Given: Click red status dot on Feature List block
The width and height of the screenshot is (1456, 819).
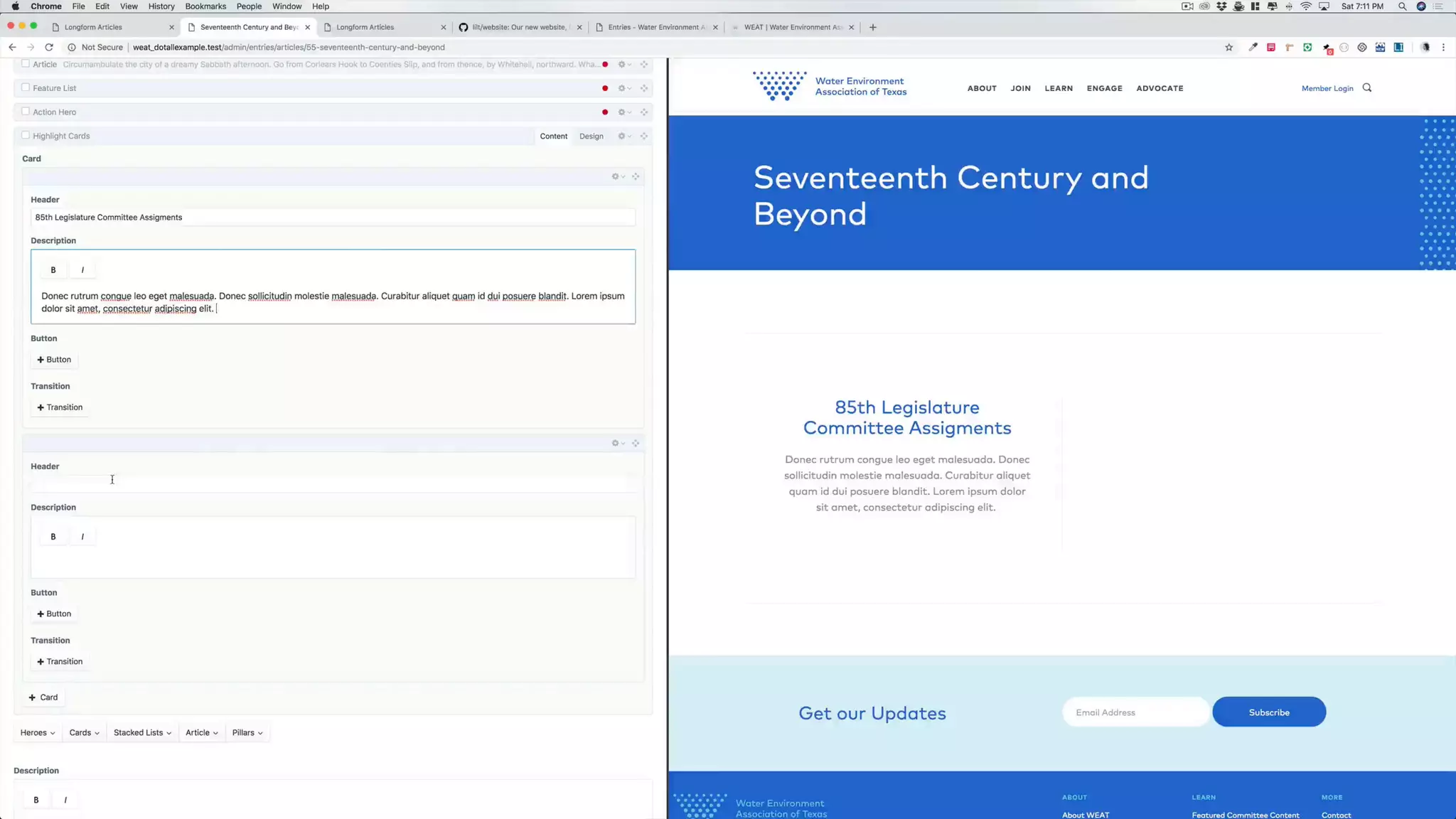Looking at the screenshot, I should pos(605,88).
